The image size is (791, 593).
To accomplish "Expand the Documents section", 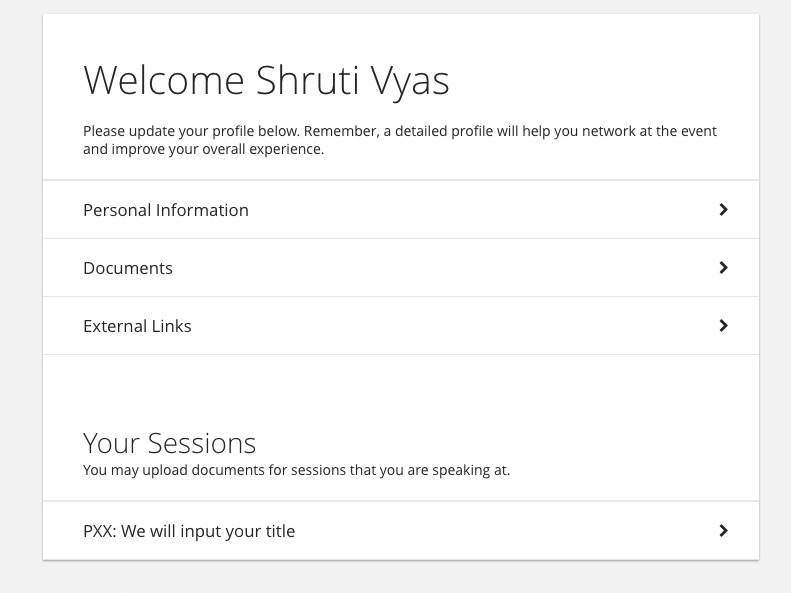I will [x=400, y=268].
